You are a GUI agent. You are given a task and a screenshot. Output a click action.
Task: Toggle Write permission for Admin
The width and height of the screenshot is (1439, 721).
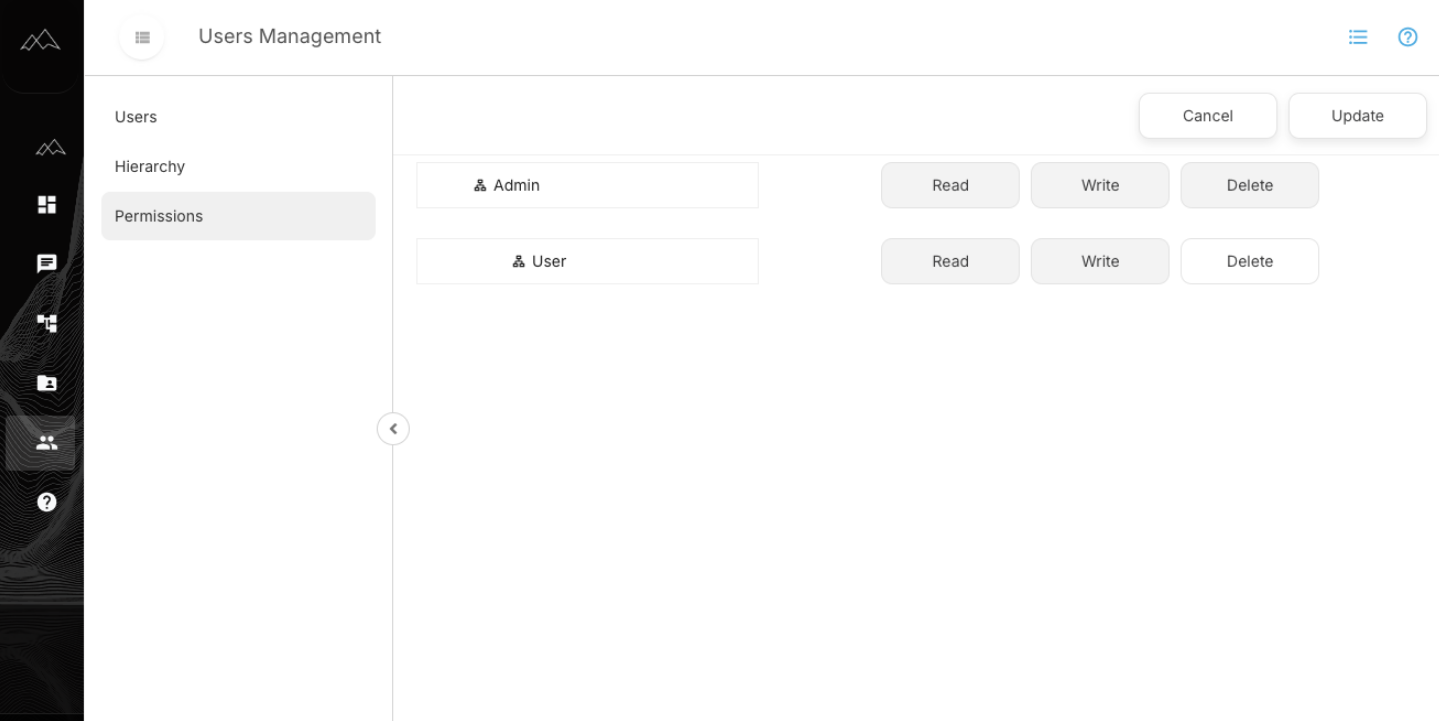coord(1100,185)
